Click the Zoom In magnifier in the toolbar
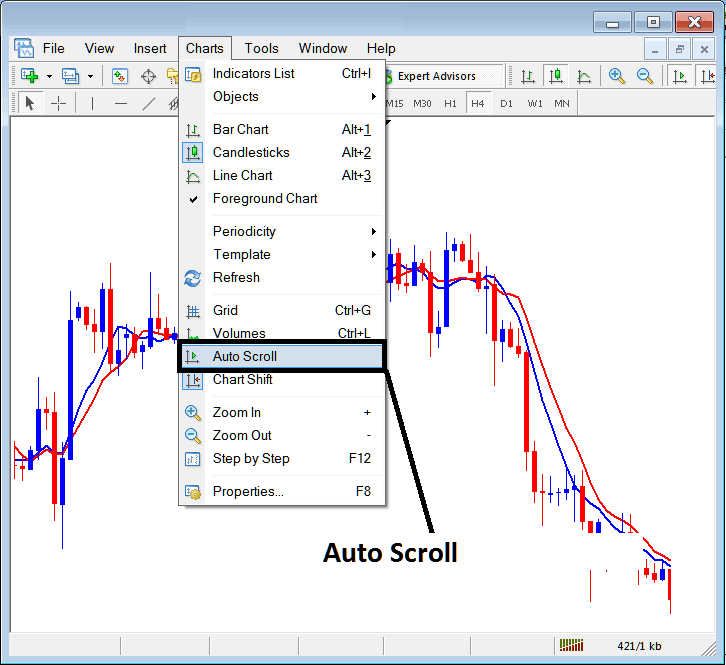 617,76
